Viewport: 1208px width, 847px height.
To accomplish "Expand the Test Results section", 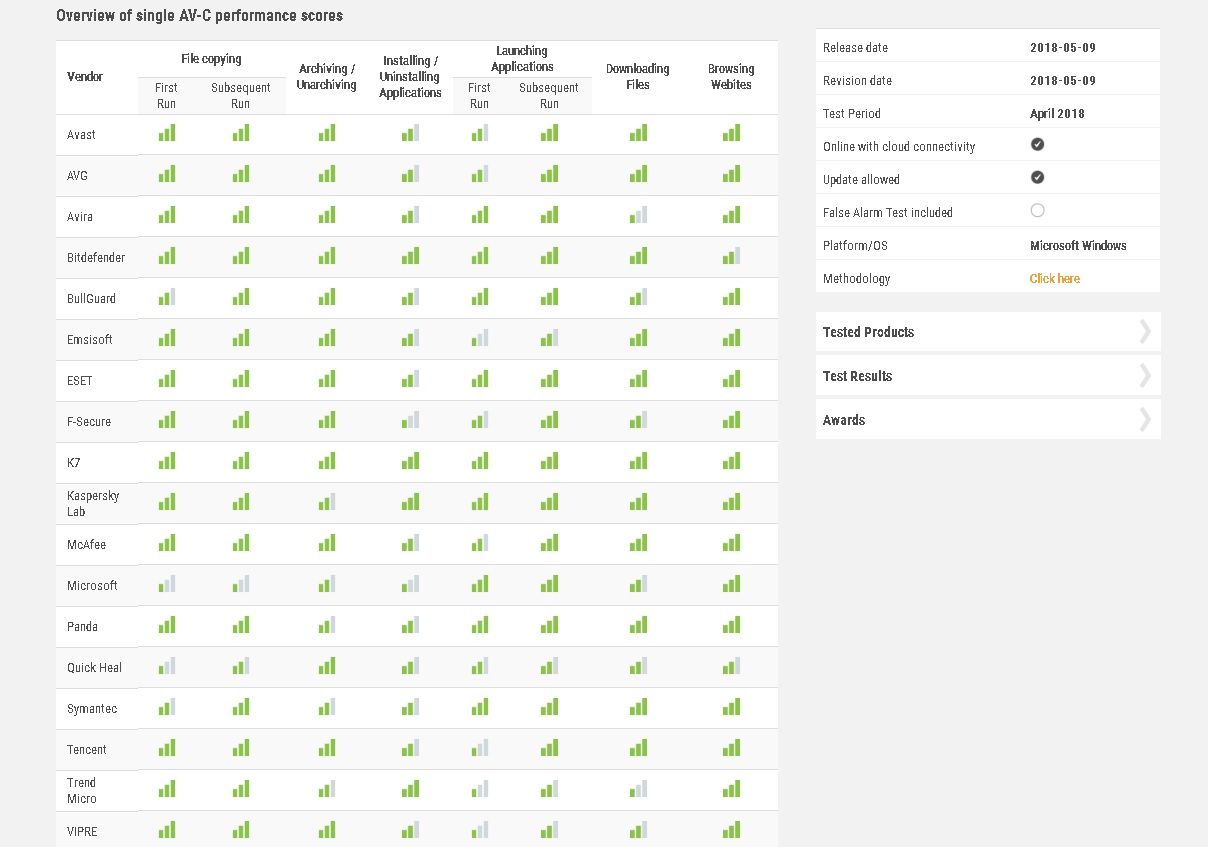I will point(987,376).
